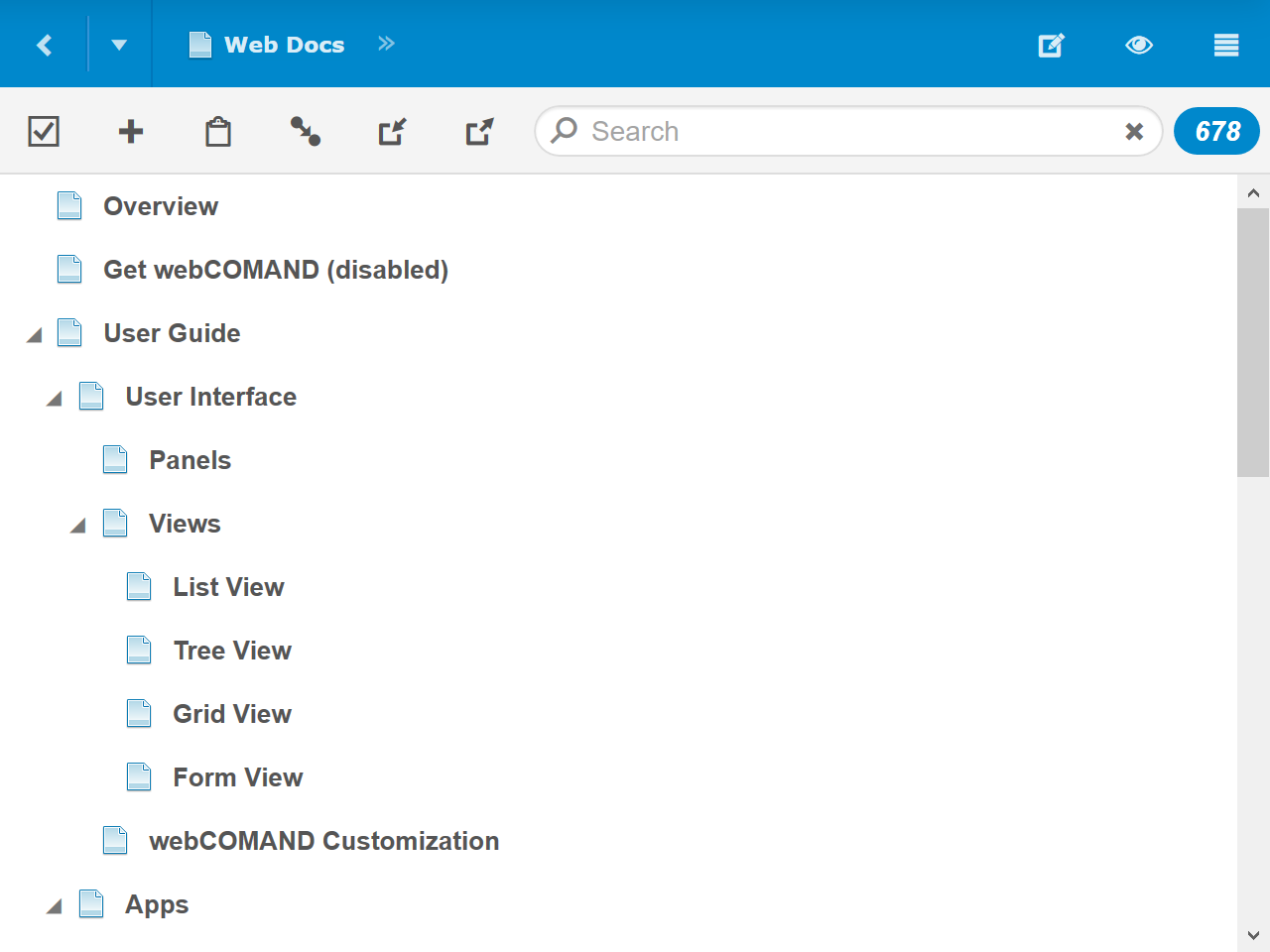Click the Web Docs breadcrumb title

(284, 45)
